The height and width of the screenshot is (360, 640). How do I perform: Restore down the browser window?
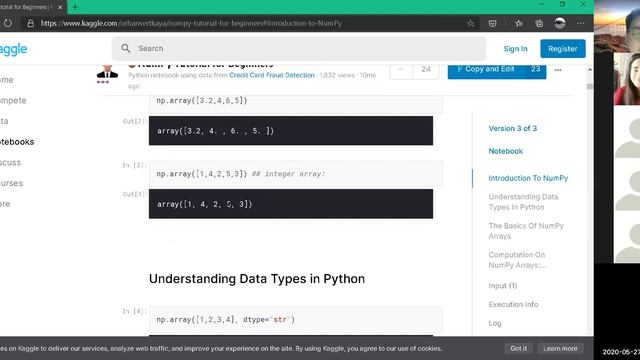point(562,4)
